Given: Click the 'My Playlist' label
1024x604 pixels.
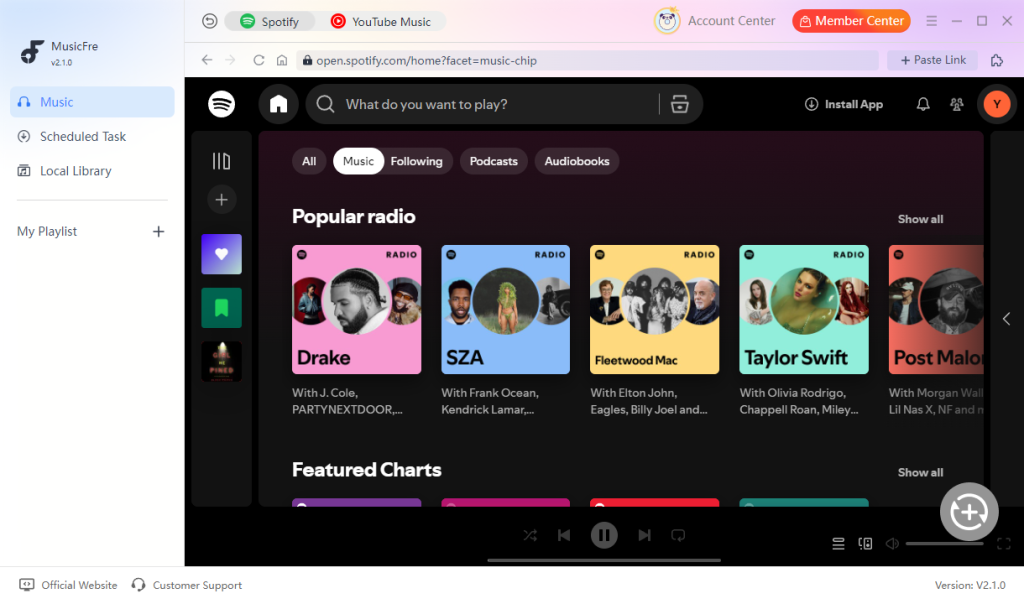Looking at the screenshot, I should click(47, 231).
